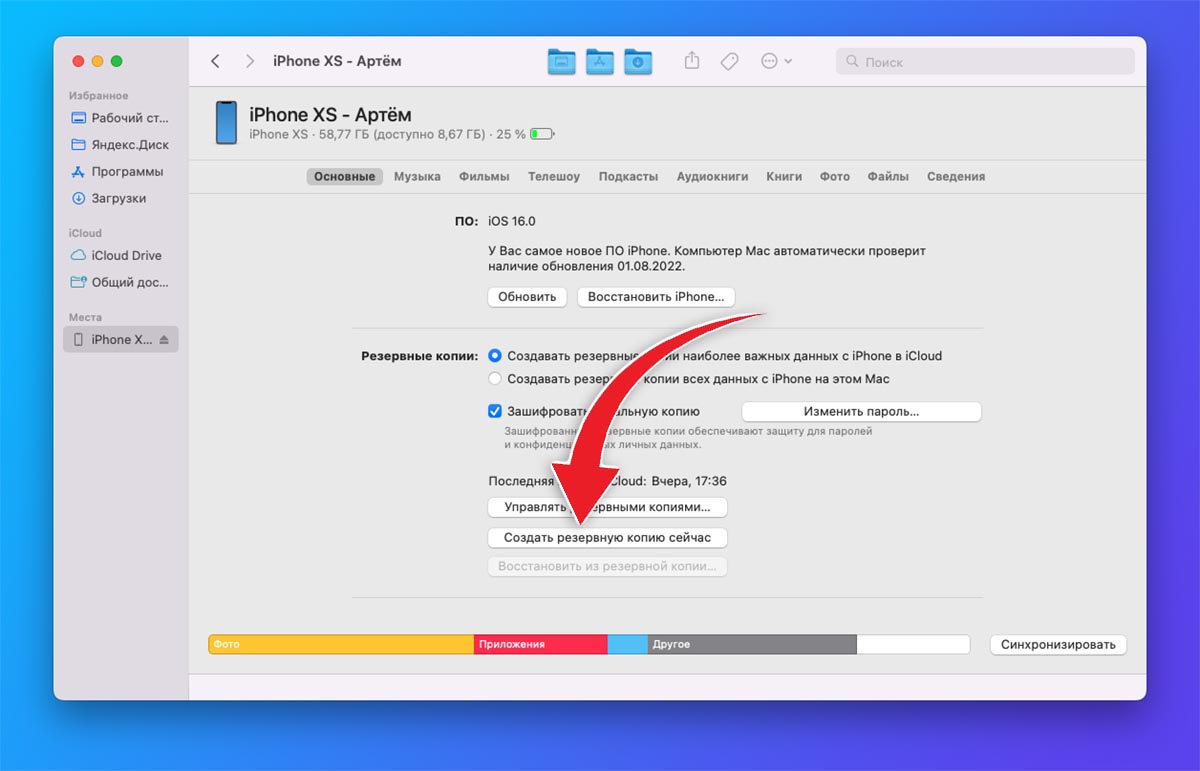Screen dimensions: 1200x771
Task: Select iCloud backup radio option
Action: [495, 356]
